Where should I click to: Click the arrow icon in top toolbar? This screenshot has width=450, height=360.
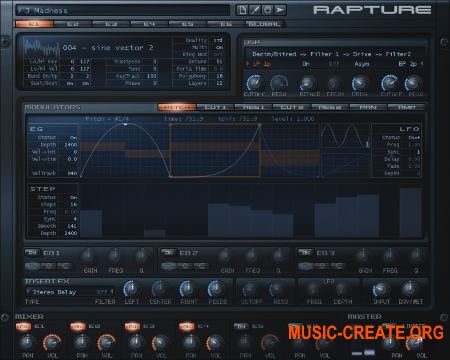point(280,10)
